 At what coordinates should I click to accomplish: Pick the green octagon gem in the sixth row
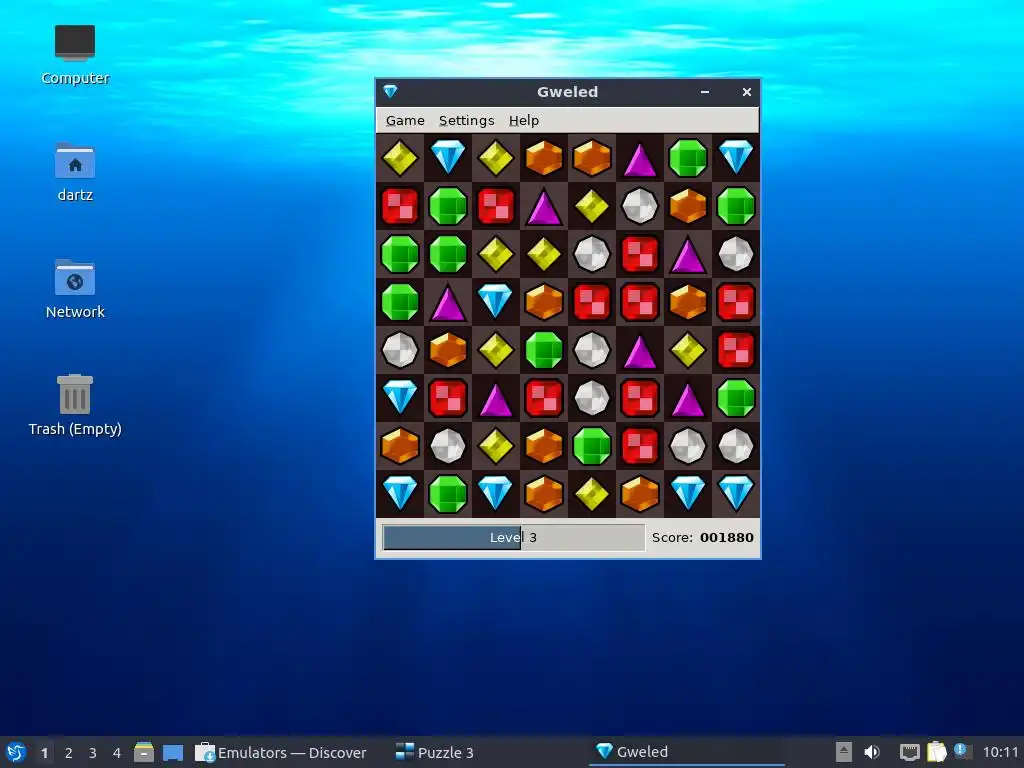coord(736,398)
